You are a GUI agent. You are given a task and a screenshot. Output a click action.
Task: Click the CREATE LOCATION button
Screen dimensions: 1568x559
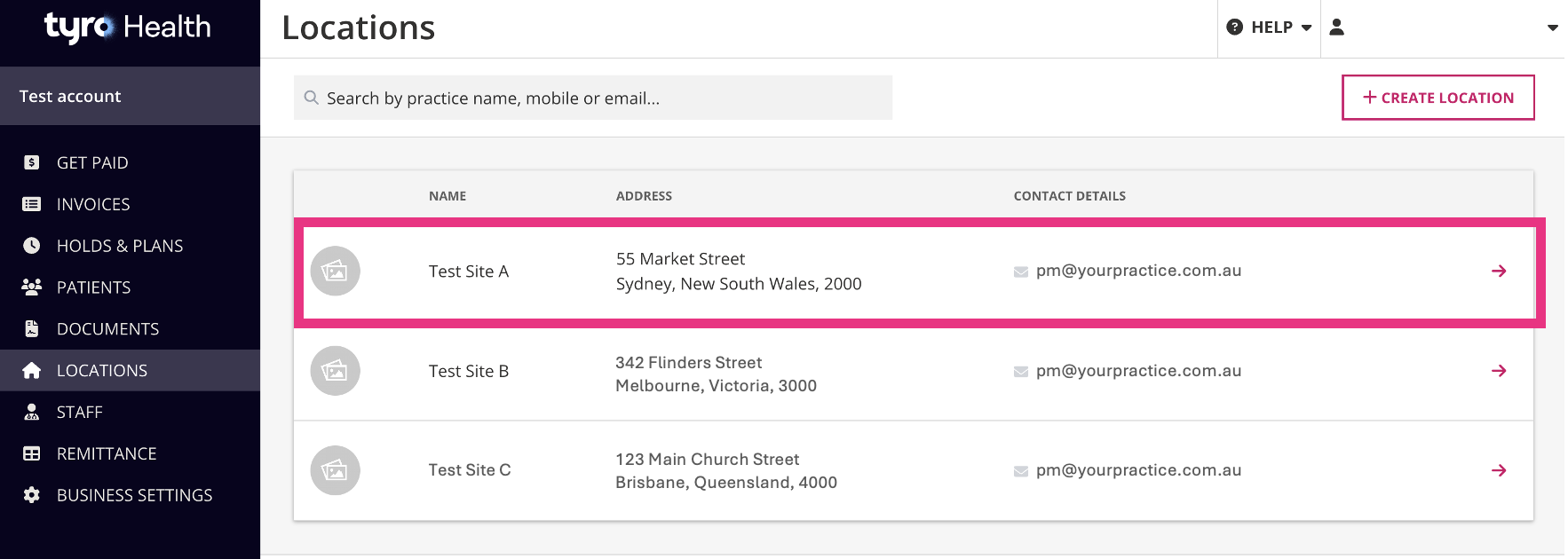coord(1437,98)
